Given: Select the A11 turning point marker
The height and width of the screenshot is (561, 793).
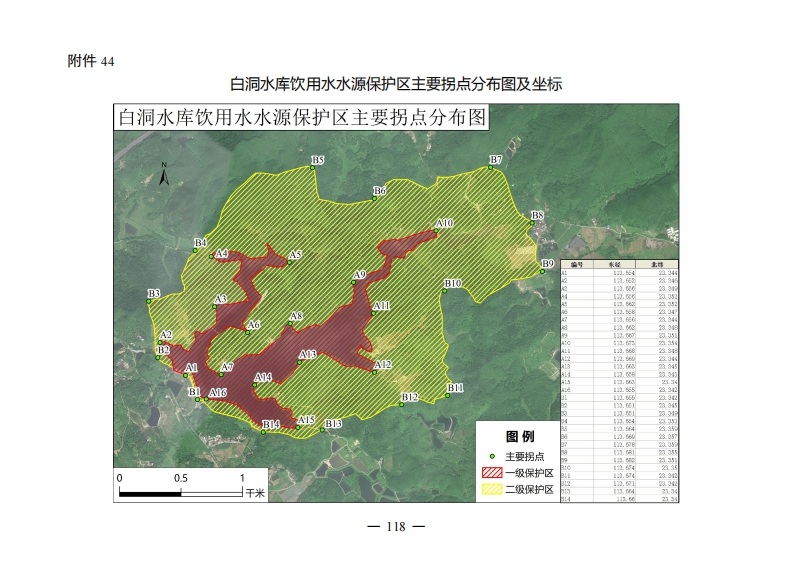Looking at the screenshot, I should (373, 314).
